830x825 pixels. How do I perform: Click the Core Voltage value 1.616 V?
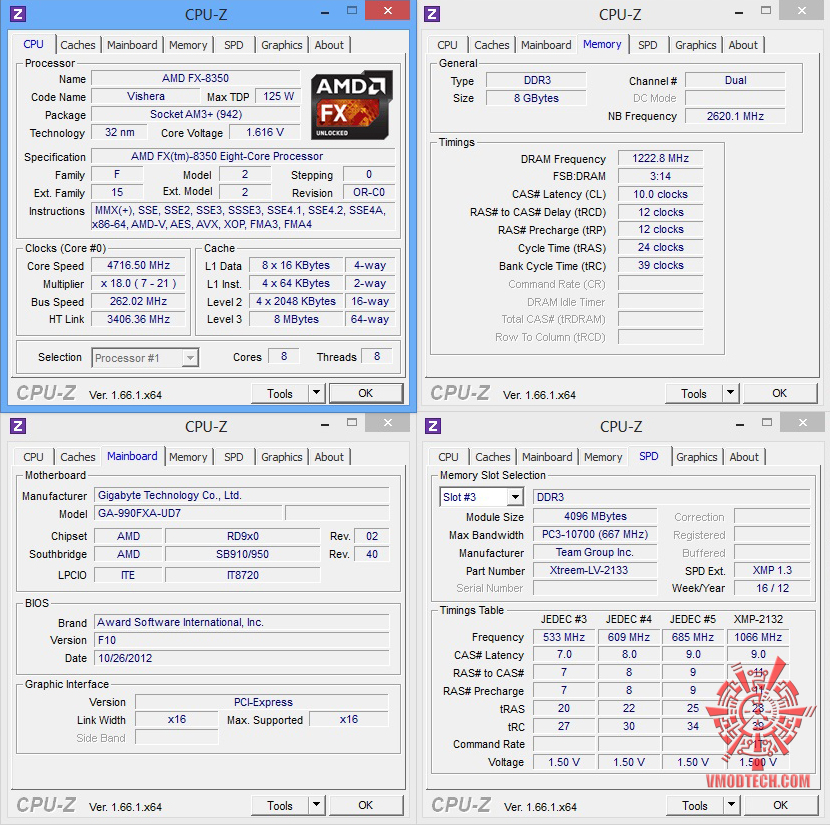click(265, 132)
